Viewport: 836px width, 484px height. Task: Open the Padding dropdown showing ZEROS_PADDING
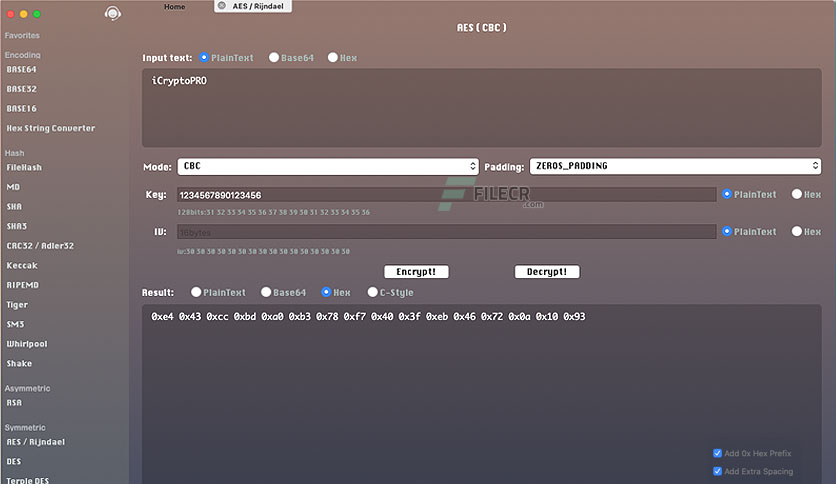(x=675, y=166)
